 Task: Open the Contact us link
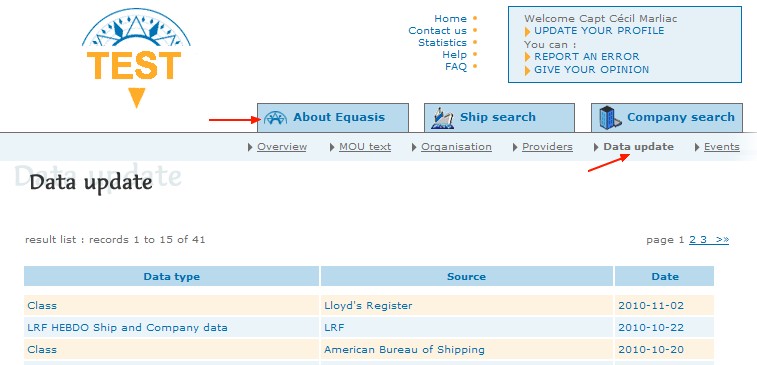pyautogui.click(x=437, y=30)
